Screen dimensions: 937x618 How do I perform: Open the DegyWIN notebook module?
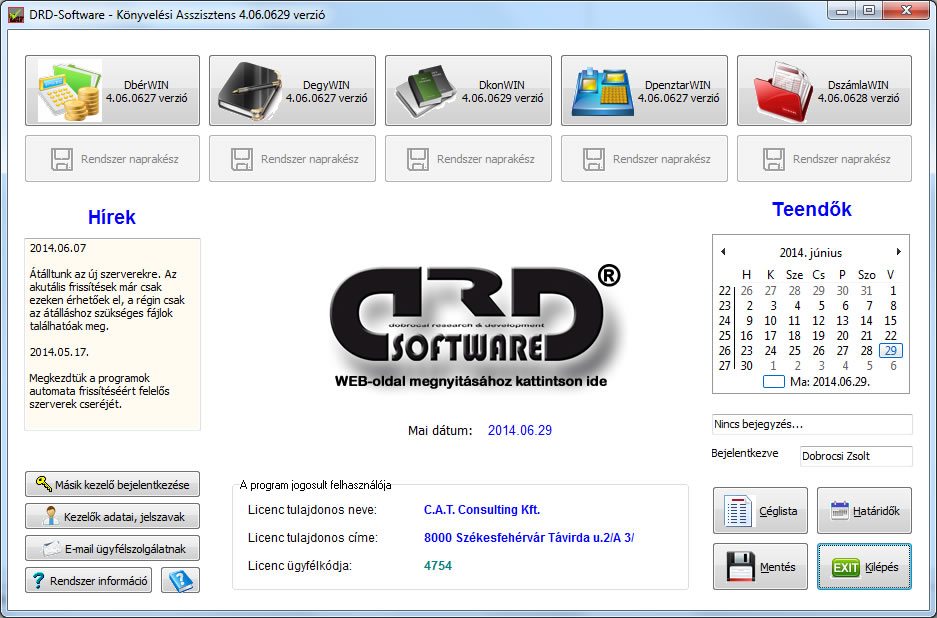pos(292,91)
